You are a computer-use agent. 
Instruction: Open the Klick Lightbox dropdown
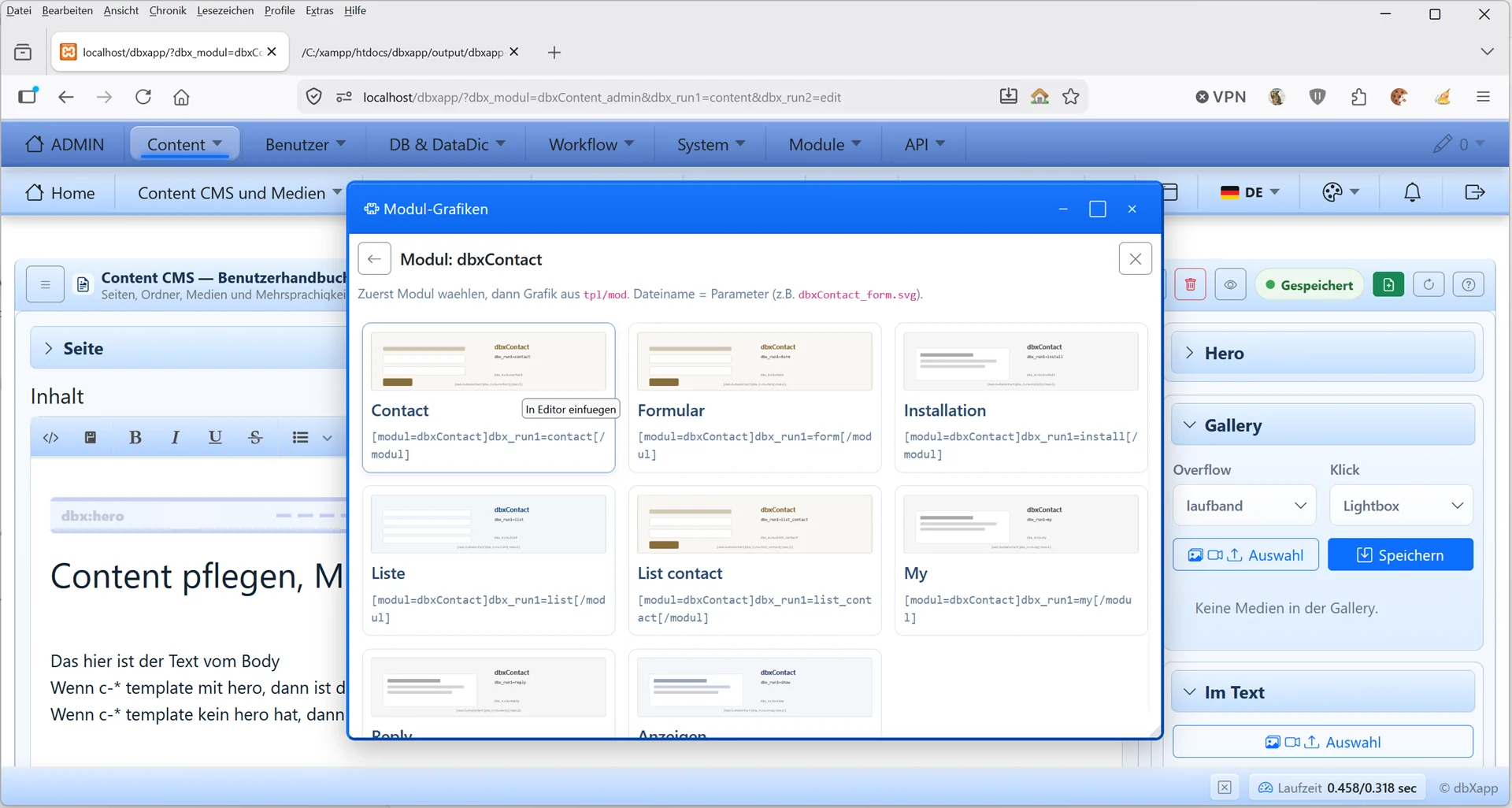tap(1402, 506)
